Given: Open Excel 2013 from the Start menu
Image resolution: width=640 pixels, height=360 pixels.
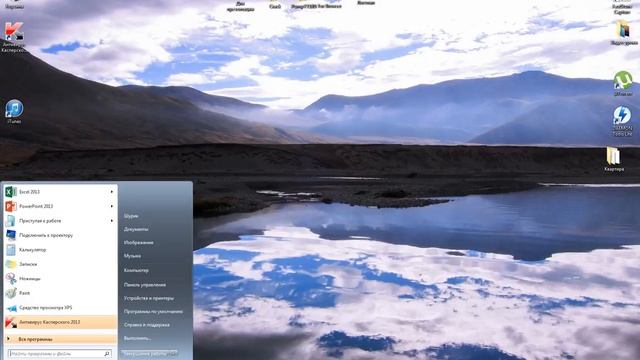Looking at the screenshot, I should tap(60, 191).
